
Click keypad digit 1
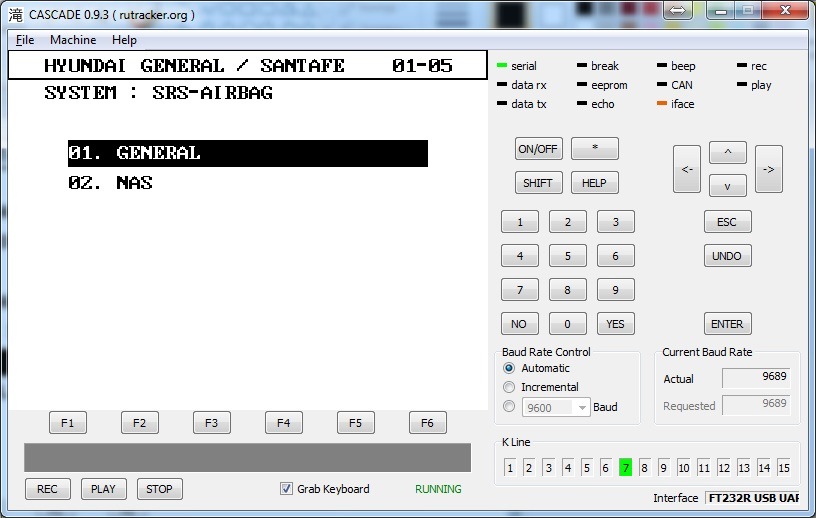(x=520, y=222)
